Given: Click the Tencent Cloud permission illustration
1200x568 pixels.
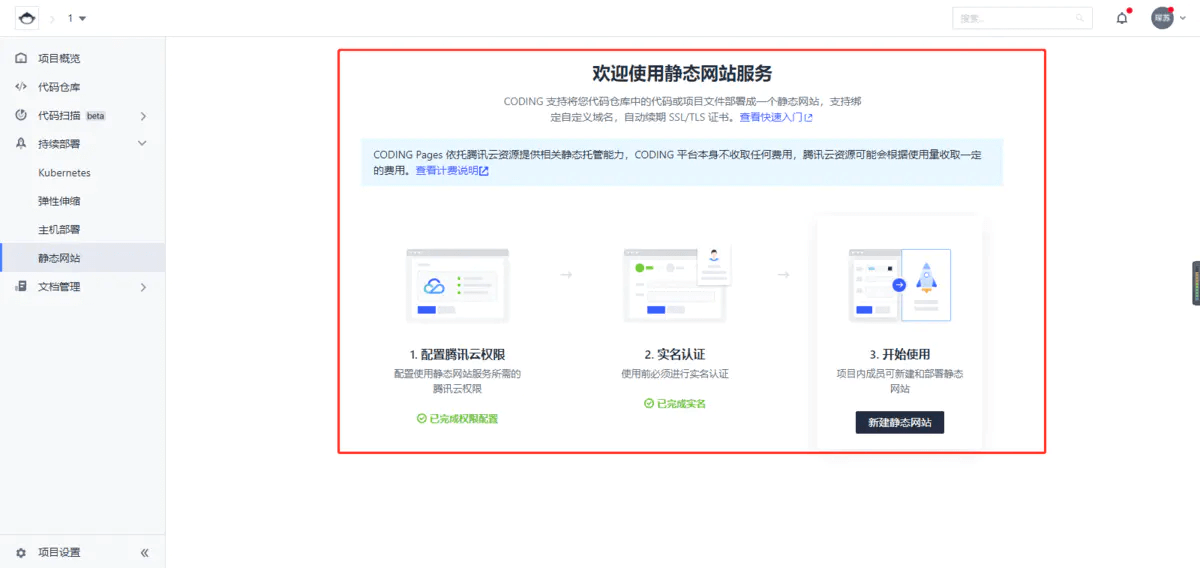Looking at the screenshot, I should tap(457, 285).
